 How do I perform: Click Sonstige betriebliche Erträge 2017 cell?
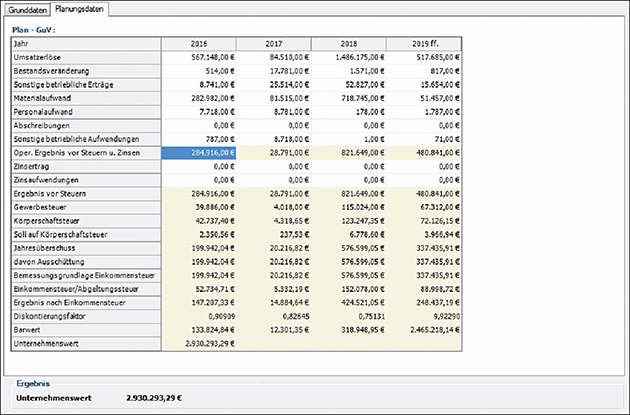275,85
